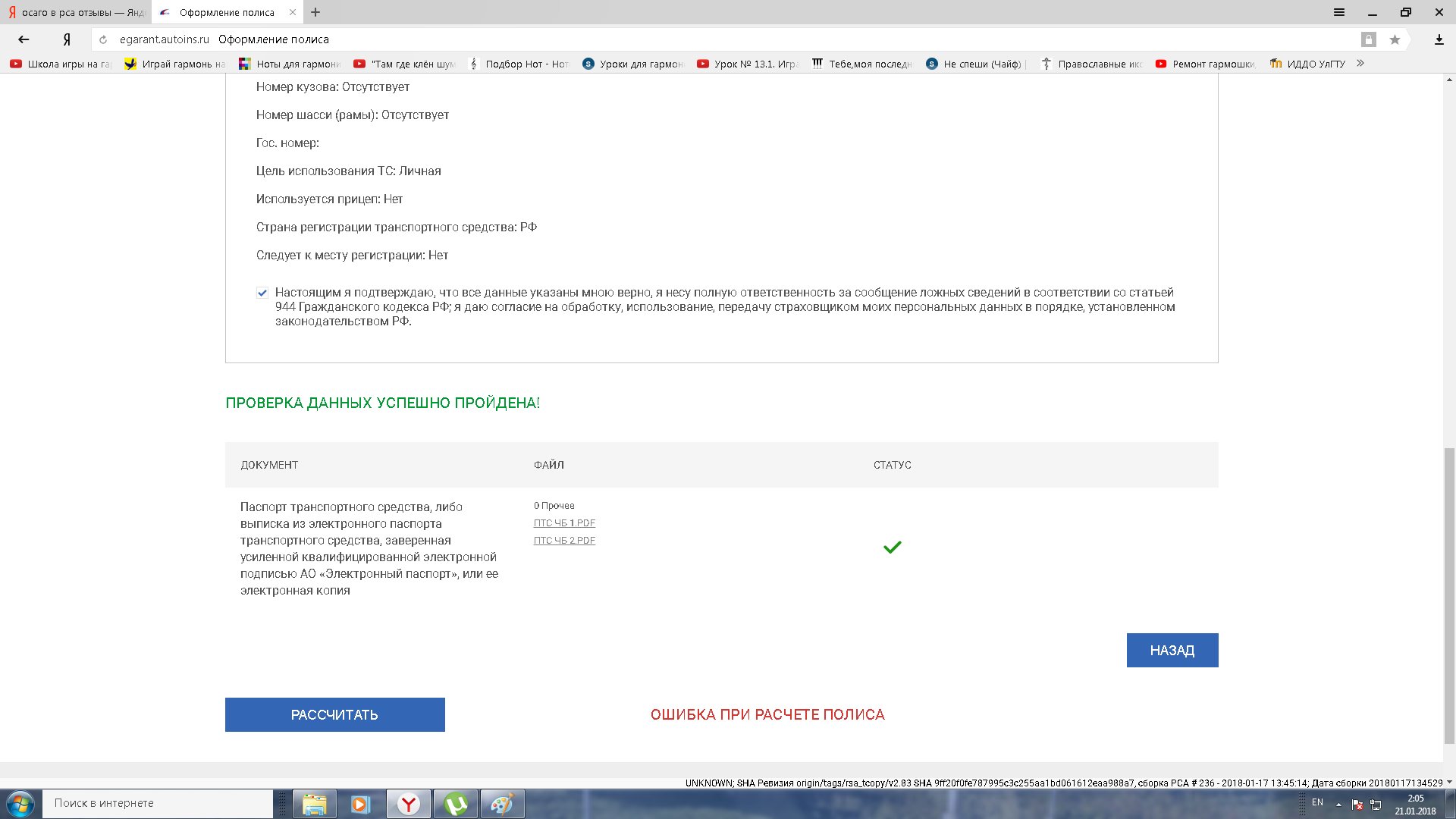Click the protect lock icon in address bar
Viewport: 1456px width, 819px height.
(x=1368, y=39)
